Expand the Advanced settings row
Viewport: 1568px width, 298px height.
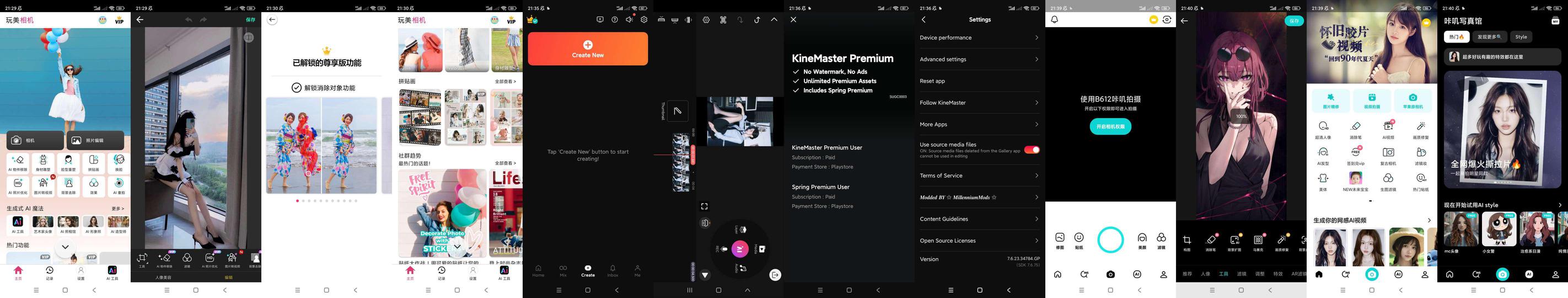tap(979, 59)
